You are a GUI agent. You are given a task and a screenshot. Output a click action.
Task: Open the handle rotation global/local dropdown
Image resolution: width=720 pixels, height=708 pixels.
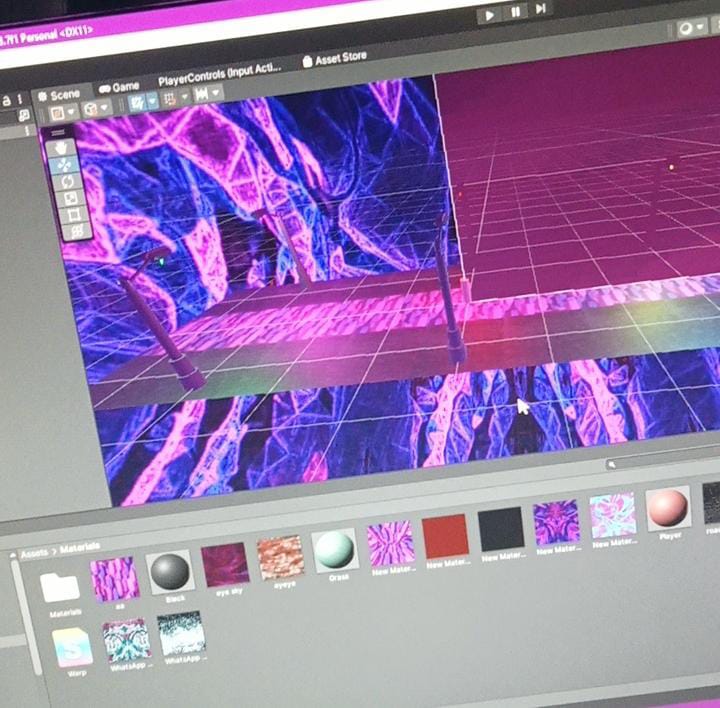(104, 107)
